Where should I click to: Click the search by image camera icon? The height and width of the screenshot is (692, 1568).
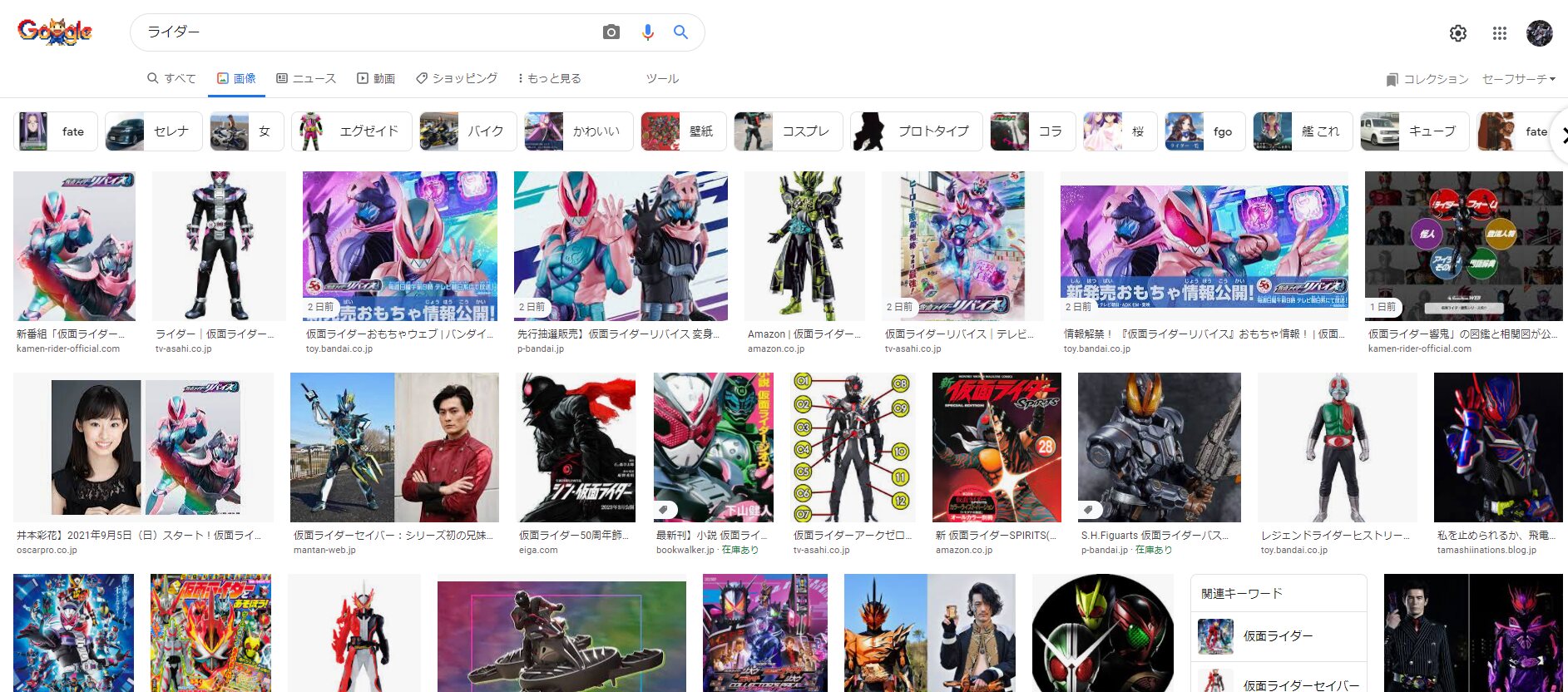[611, 32]
